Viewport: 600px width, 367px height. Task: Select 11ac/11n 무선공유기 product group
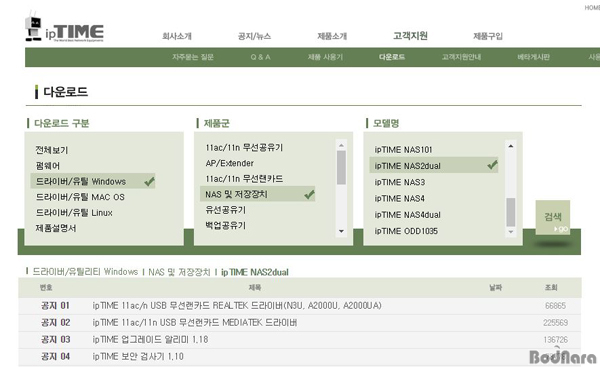244,147
